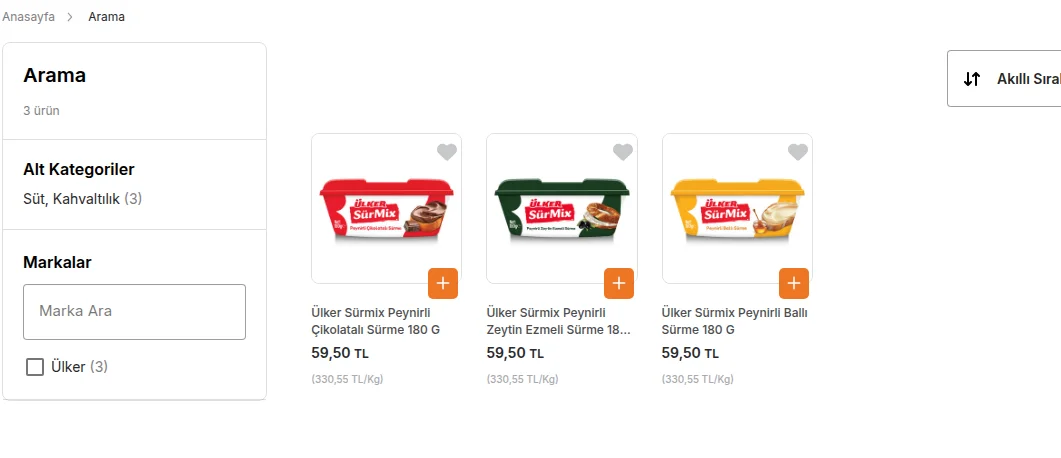1061x458 pixels.
Task: Add Ballı Sürme to cart plus
Action: coord(794,283)
